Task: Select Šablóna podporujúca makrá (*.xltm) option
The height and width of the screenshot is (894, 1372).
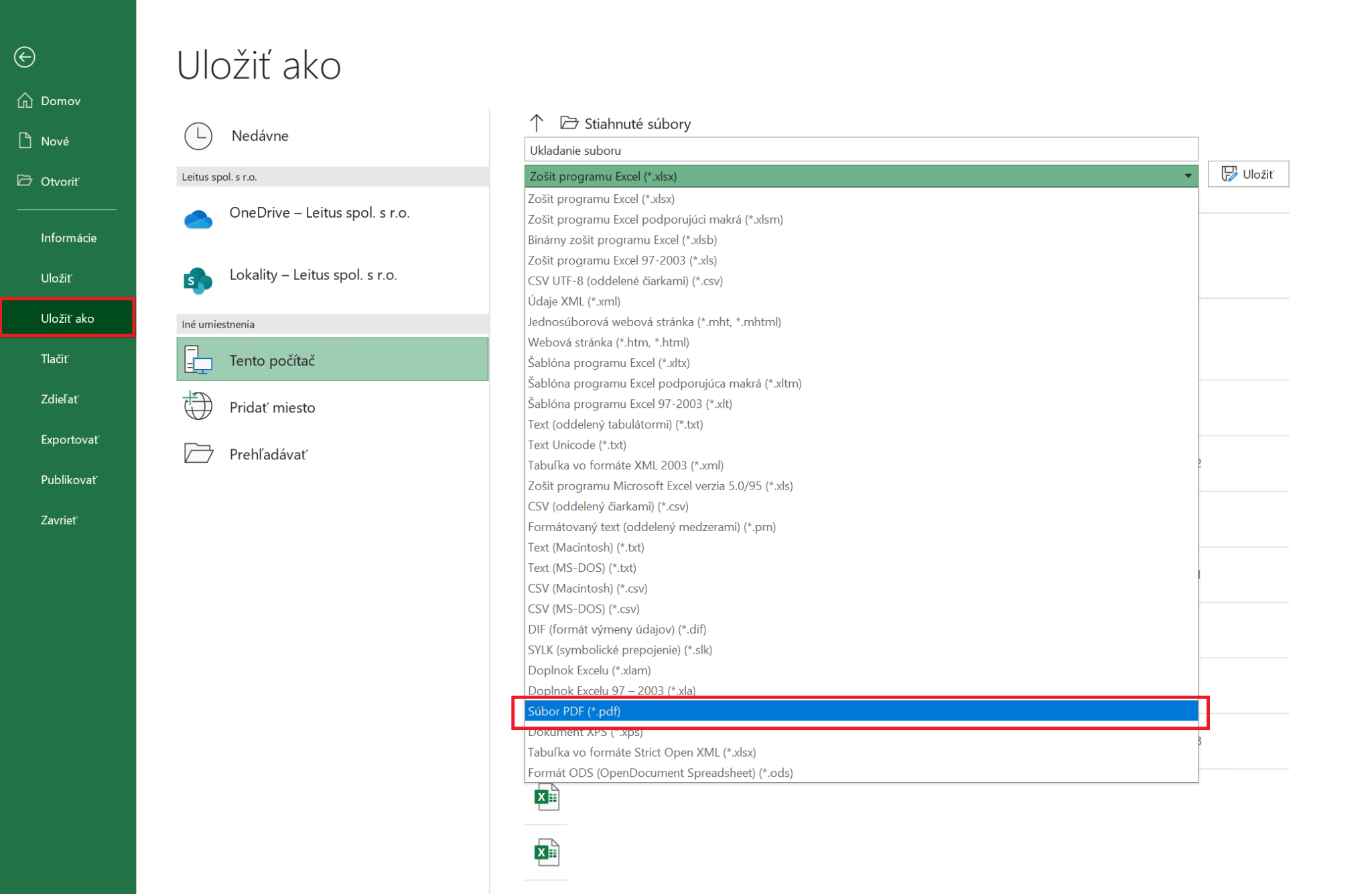Action: coord(861,383)
